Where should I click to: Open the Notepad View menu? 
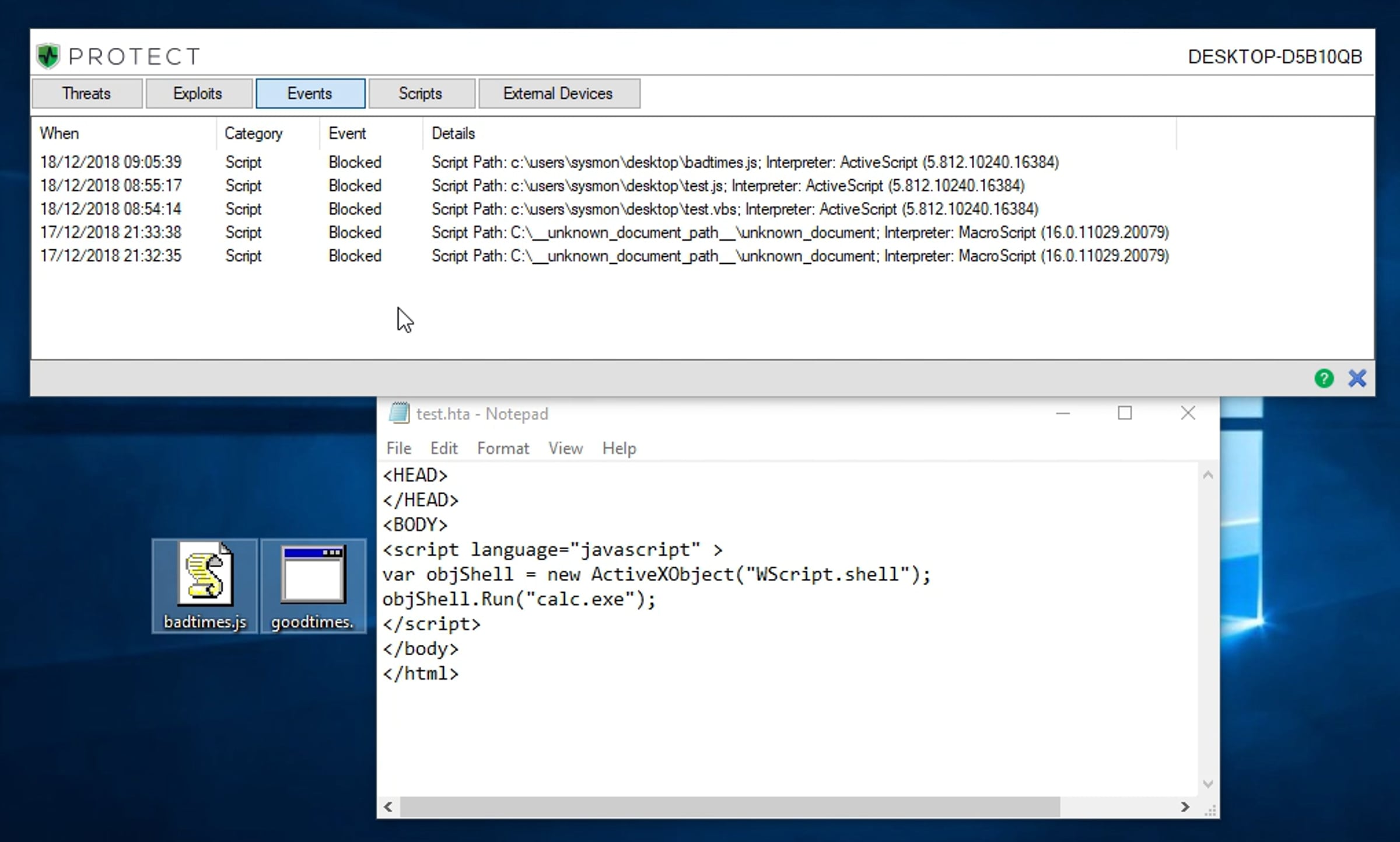pos(565,448)
